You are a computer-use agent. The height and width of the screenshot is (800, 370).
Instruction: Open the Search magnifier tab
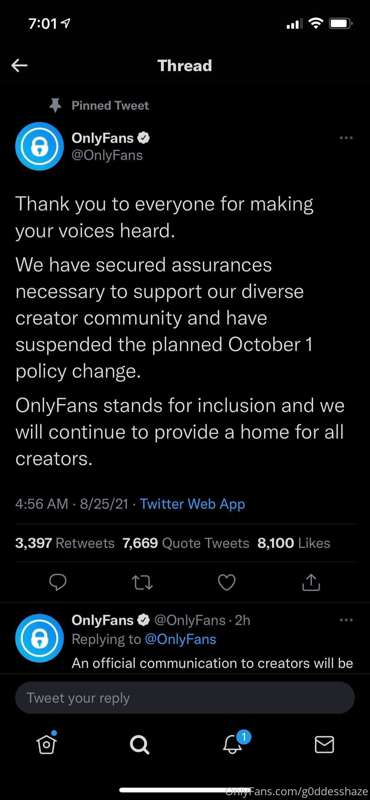coord(139,745)
